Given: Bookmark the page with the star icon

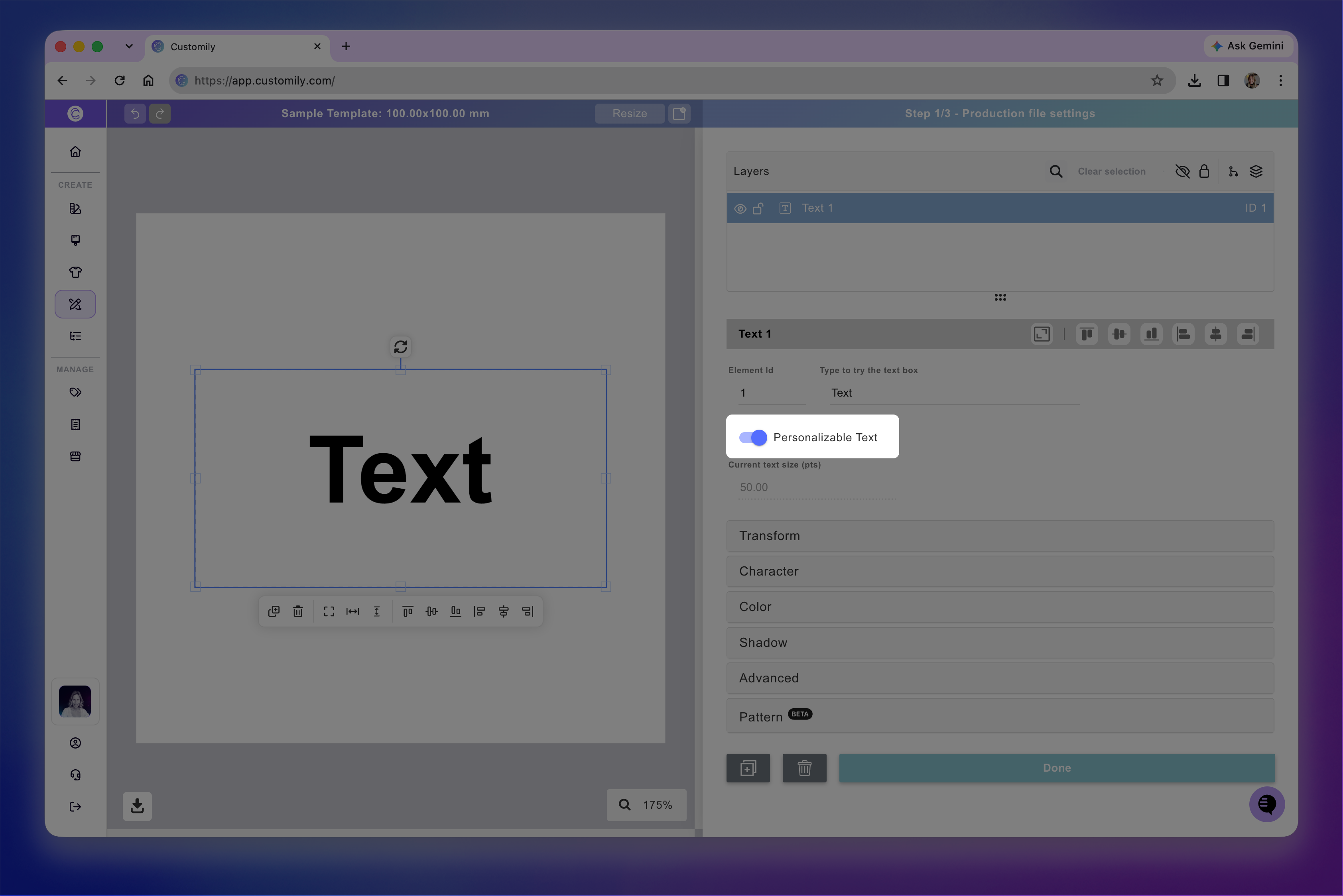Looking at the screenshot, I should (x=1157, y=81).
